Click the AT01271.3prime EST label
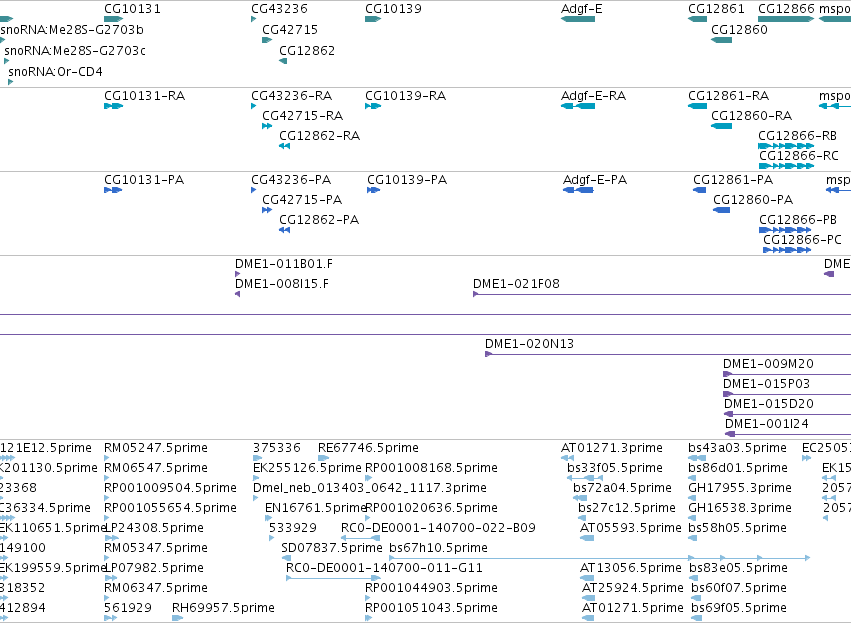This screenshot has height=623, width=851. 612,448
